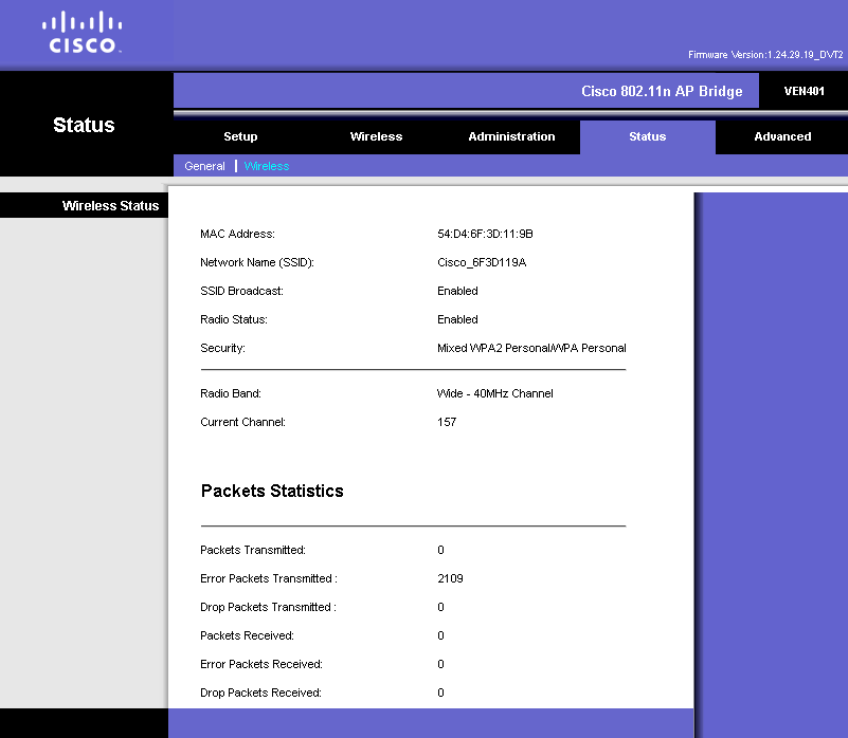Click the current channel value 157

pyautogui.click(x=447, y=422)
